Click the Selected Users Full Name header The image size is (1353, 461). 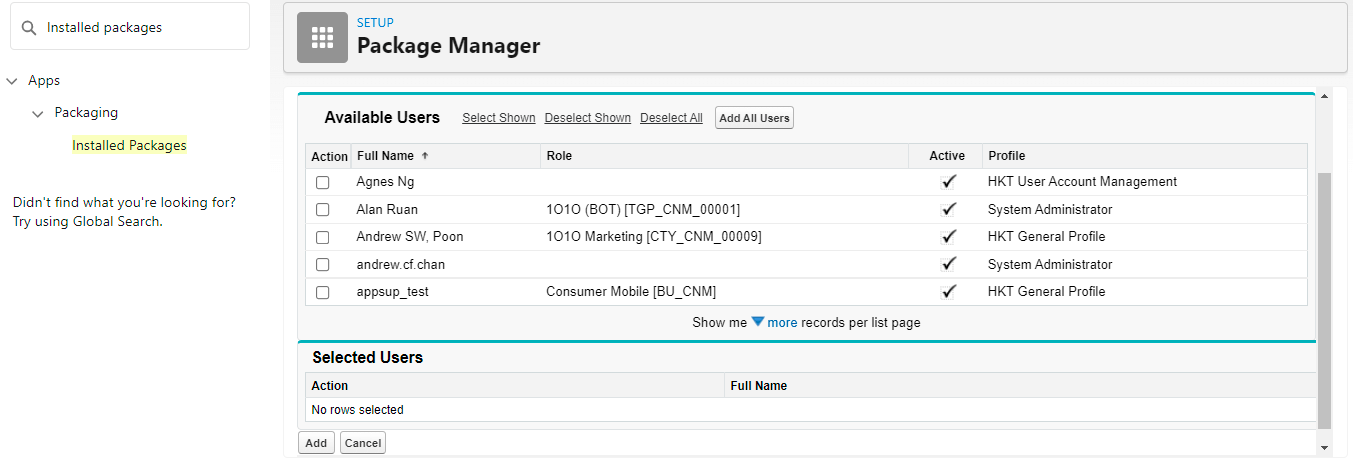click(x=759, y=386)
